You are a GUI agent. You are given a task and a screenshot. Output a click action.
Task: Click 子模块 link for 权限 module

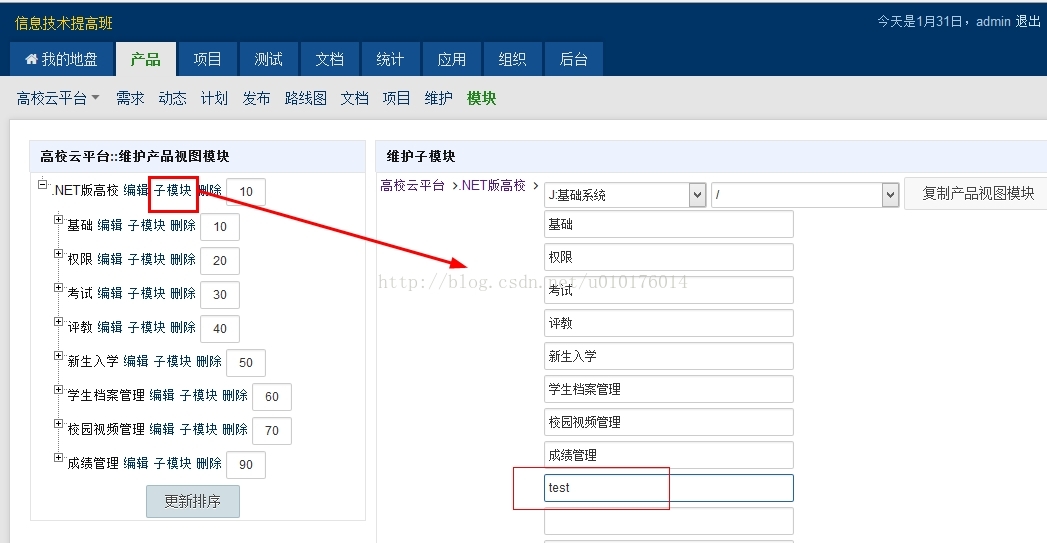[147, 260]
